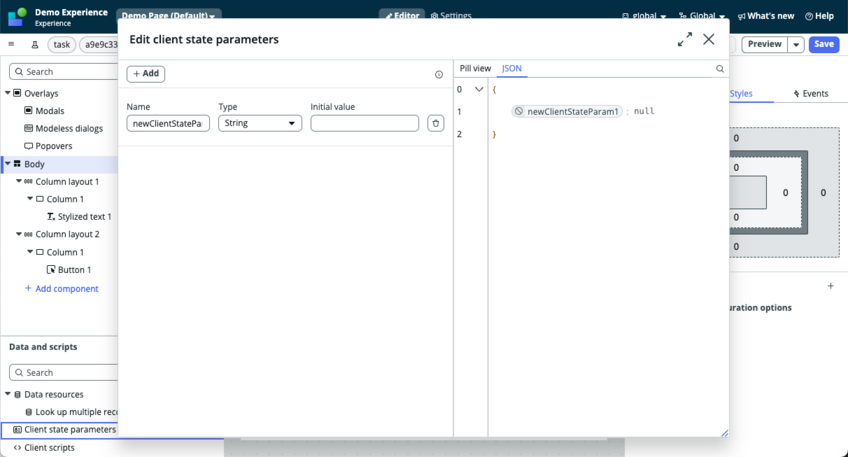848x457 pixels.
Task: Open the Preview dropdown arrow
Action: pos(796,45)
